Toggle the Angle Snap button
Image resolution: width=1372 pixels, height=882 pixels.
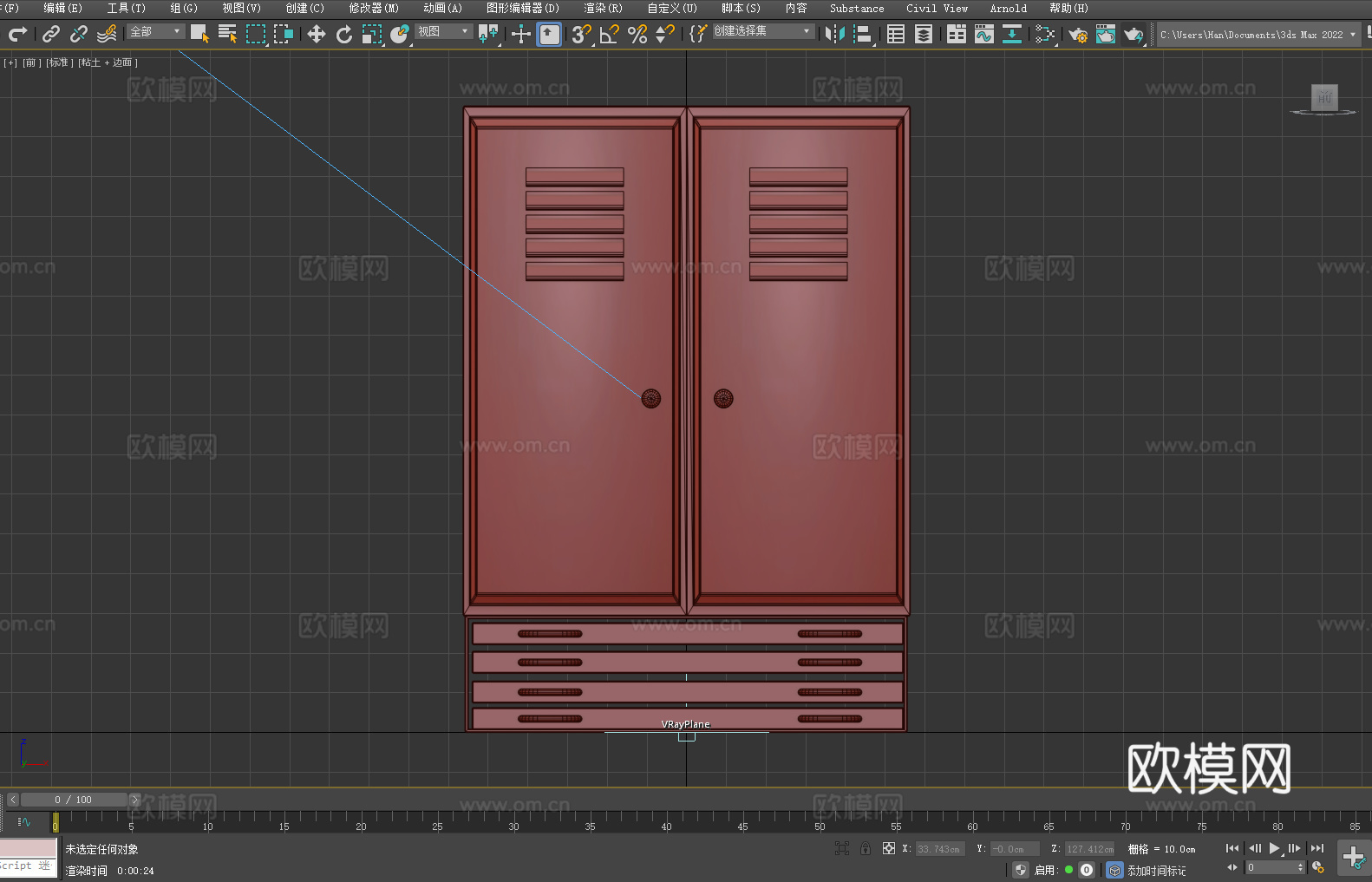click(x=609, y=34)
